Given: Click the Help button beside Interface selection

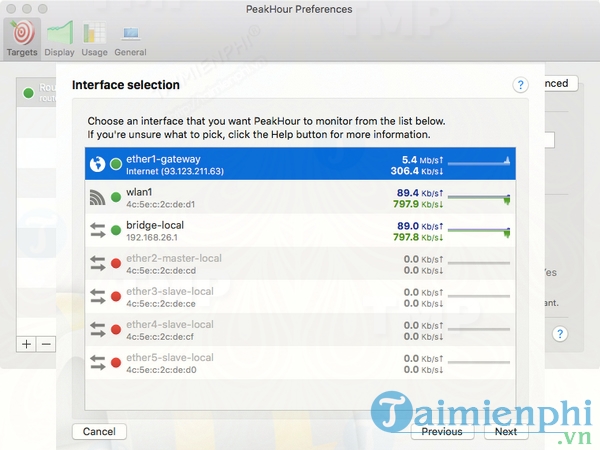Looking at the screenshot, I should click(520, 85).
